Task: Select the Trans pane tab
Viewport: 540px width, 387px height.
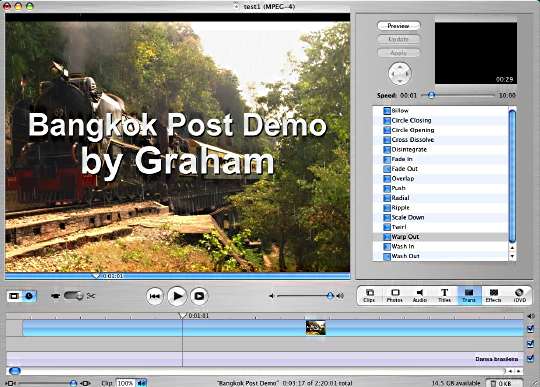Action: (x=469, y=295)
